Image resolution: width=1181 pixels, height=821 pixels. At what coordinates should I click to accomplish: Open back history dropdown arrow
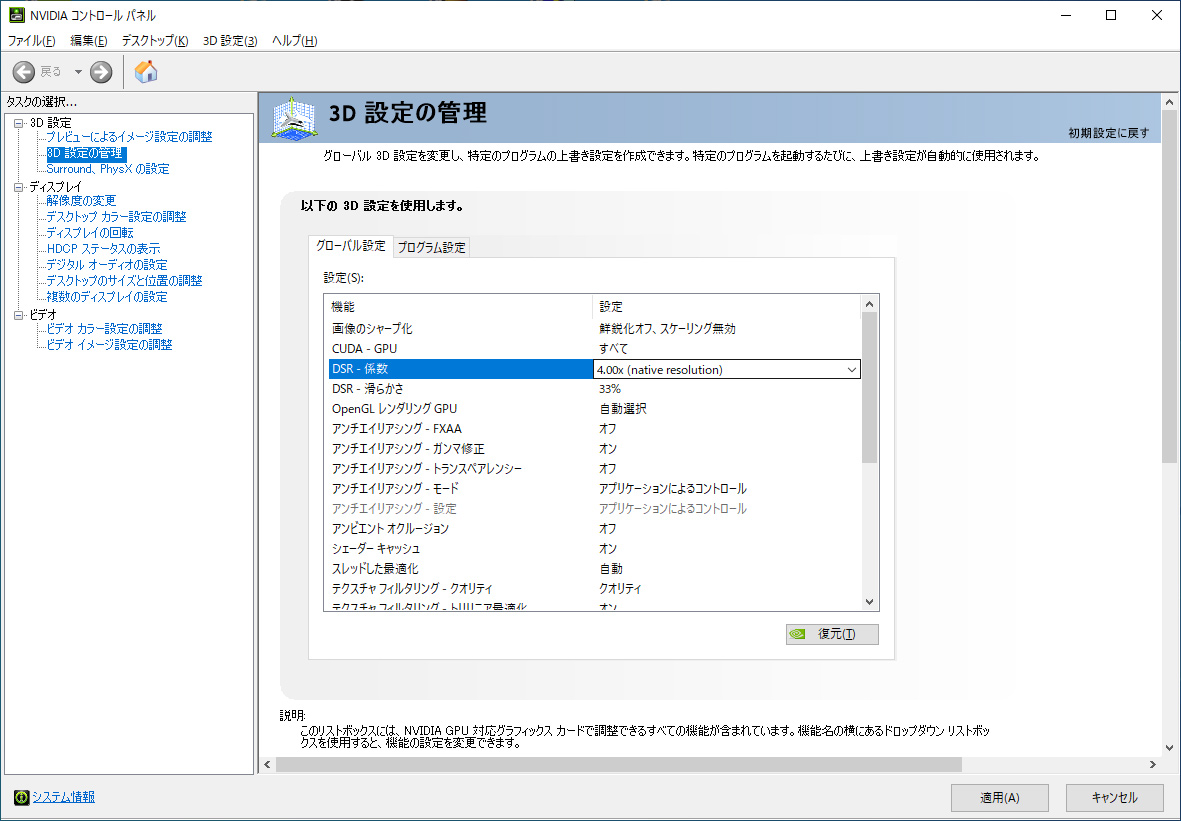78,72
